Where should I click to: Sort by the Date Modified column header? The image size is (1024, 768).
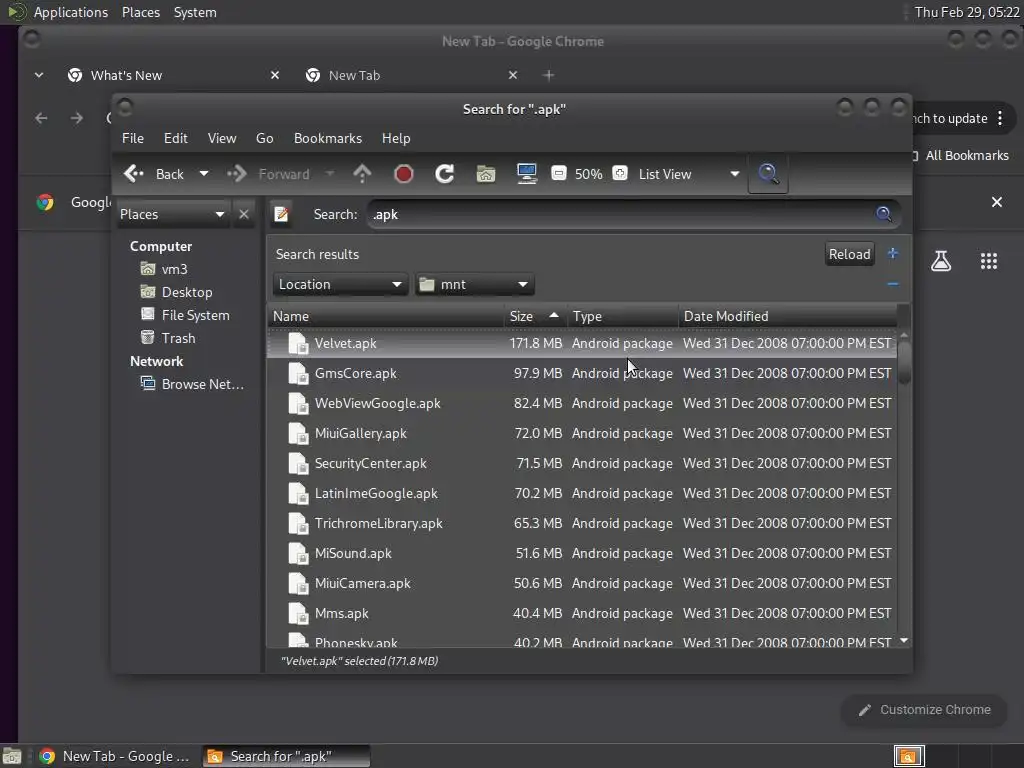pos(787,316)
